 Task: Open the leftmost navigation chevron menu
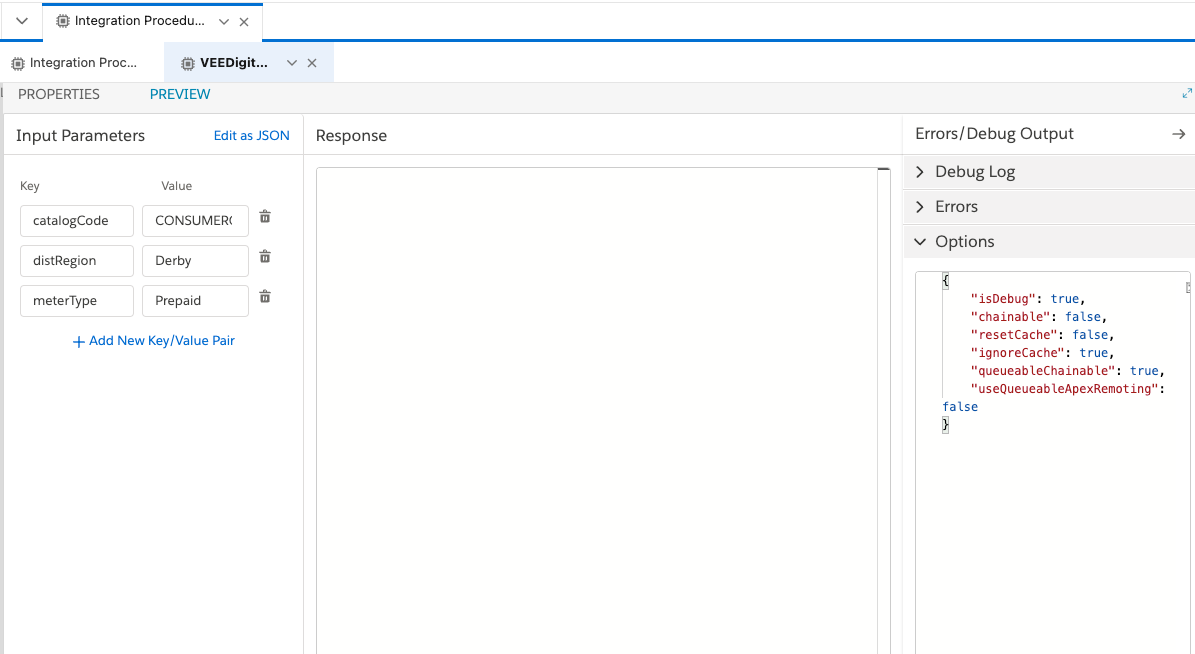pos(22,21)
